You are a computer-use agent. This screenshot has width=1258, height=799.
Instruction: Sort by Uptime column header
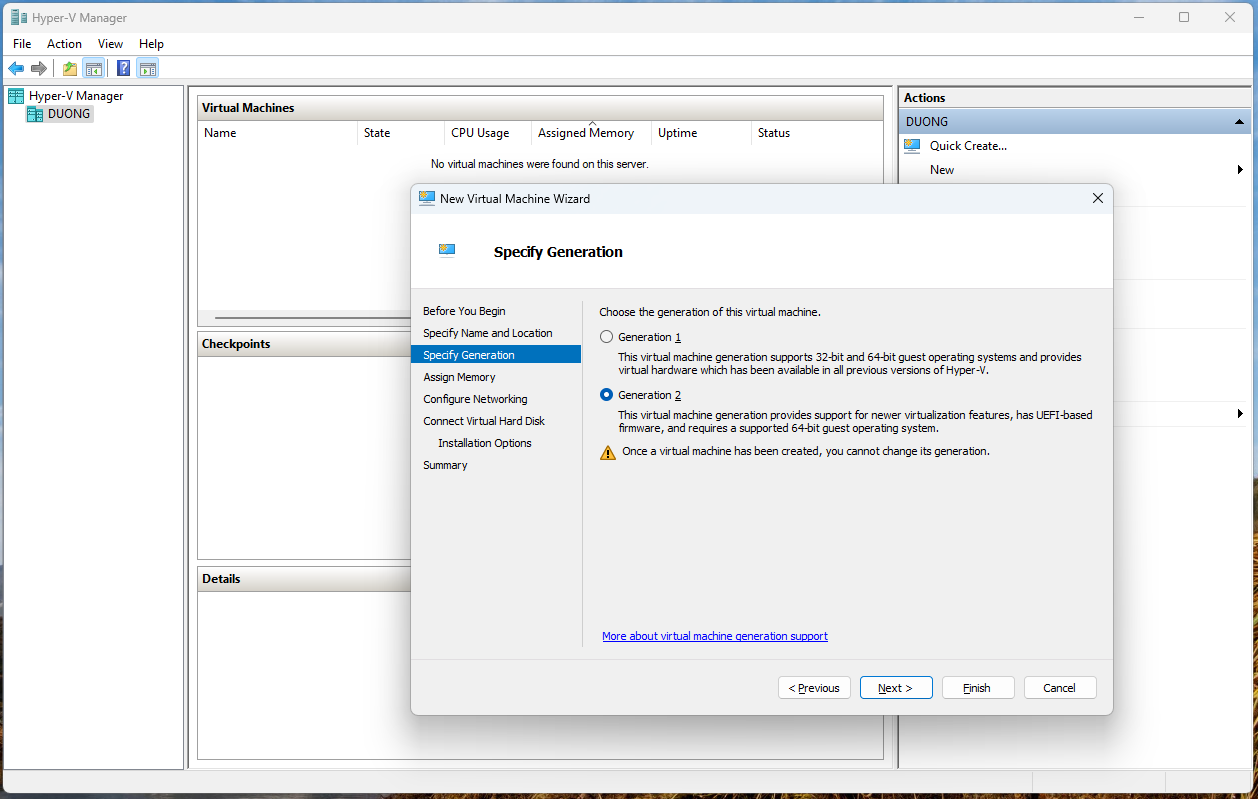pos(701,133)
